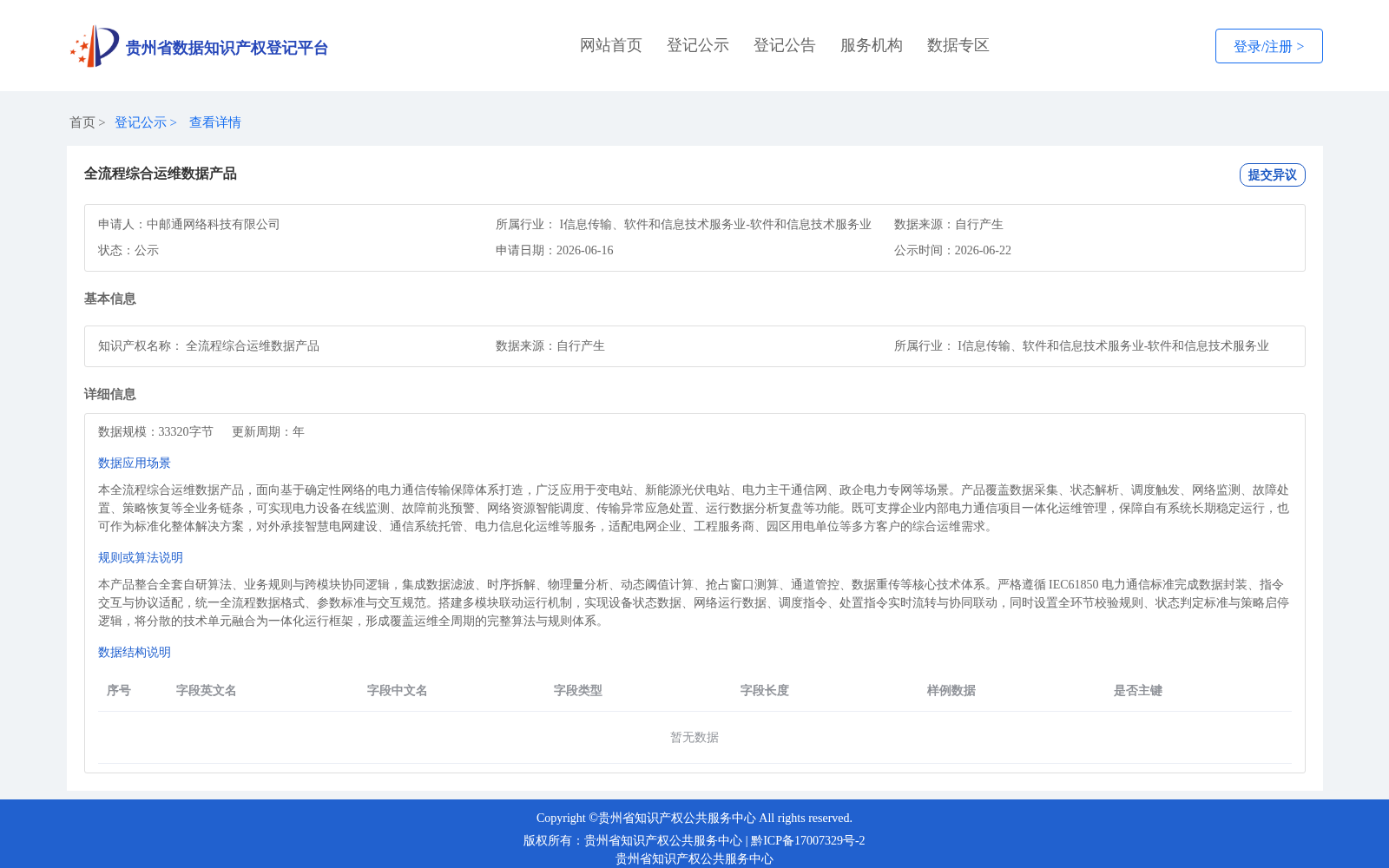Click the 全流程综合运维数据产品 page title
The height and width of the screenshot is (868, 1389).
coord(161,174)
